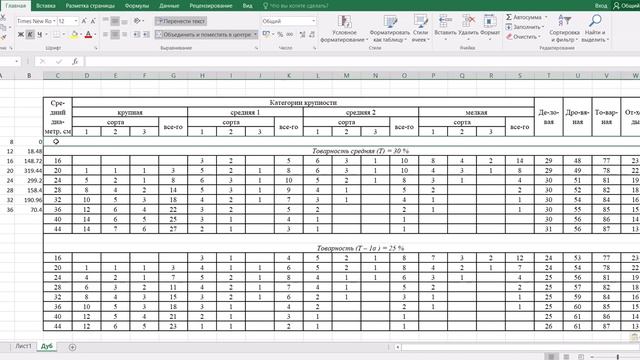Open the Формулы ribbon tab
The image size is (640, 360).
(x=137, y=6)
